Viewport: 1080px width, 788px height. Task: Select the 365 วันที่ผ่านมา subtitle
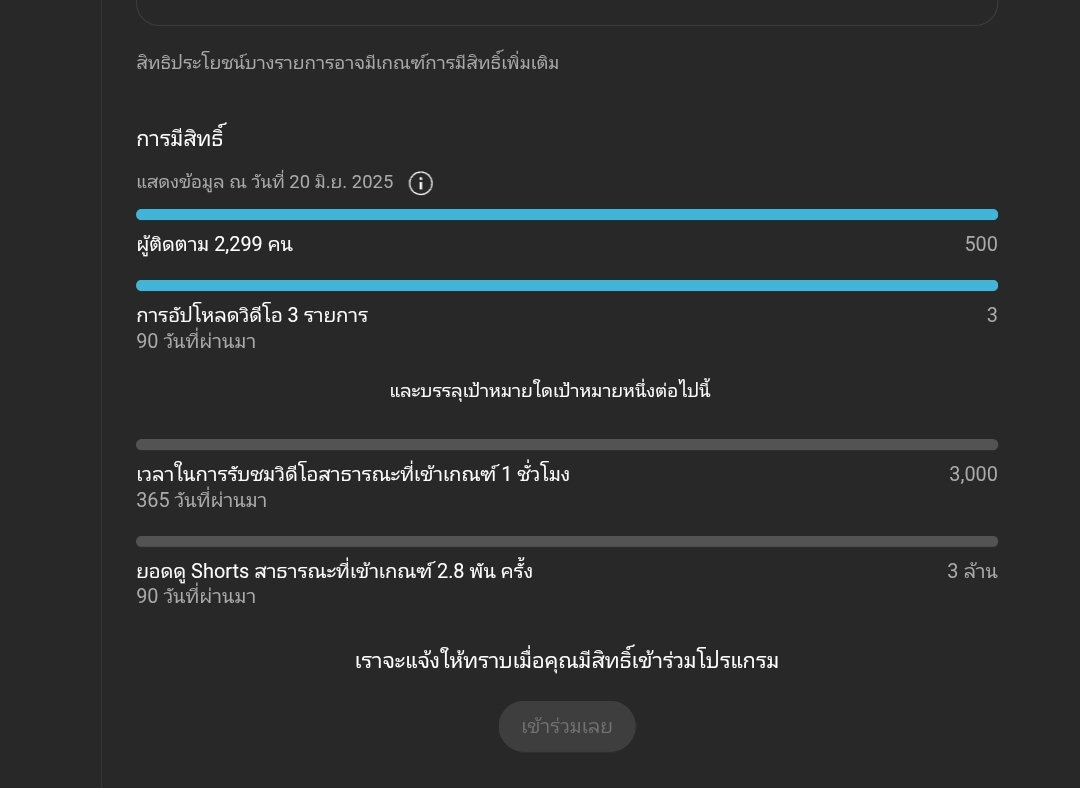coord(201,501)
